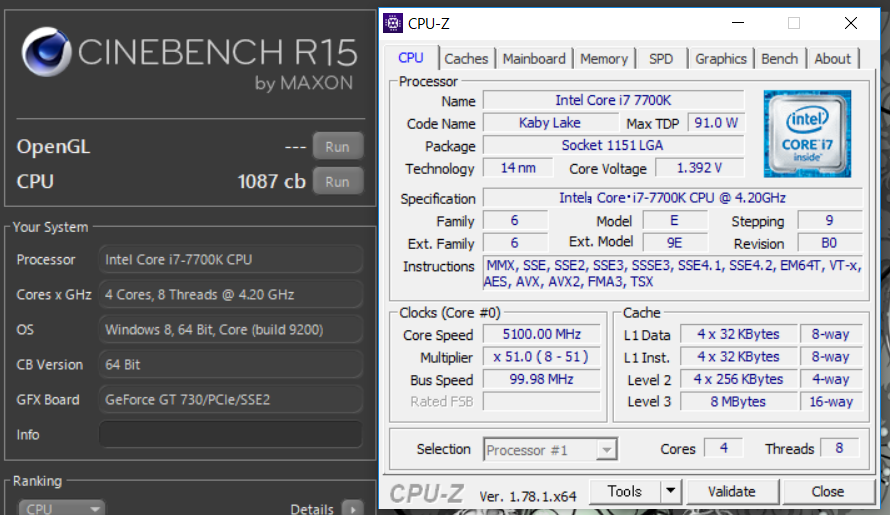Click the Stepping value 9
890x515 pixels.
[829, 220]
